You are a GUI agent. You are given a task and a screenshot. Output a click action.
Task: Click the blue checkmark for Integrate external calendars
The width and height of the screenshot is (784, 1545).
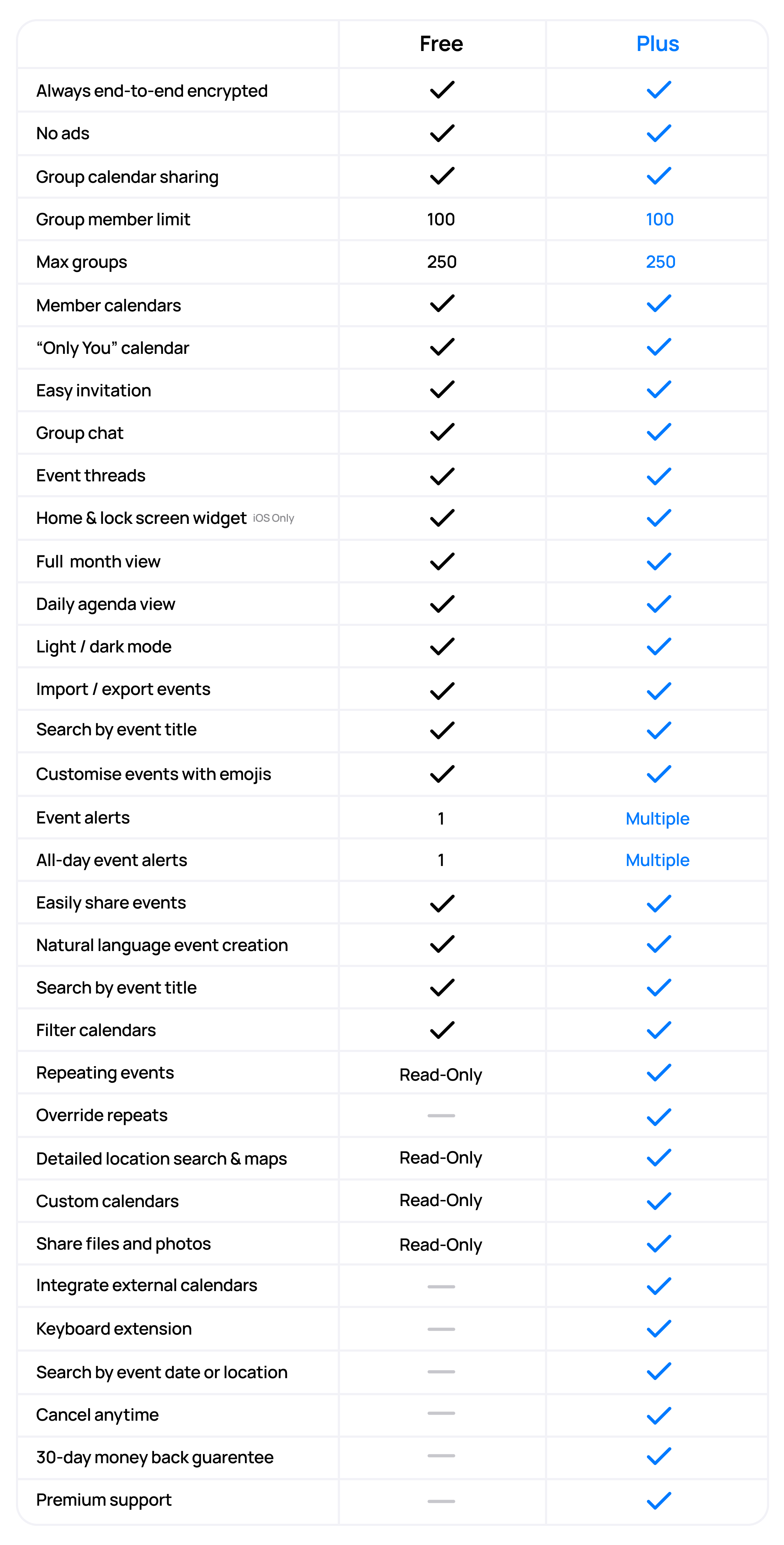(x=659, y=1286)
